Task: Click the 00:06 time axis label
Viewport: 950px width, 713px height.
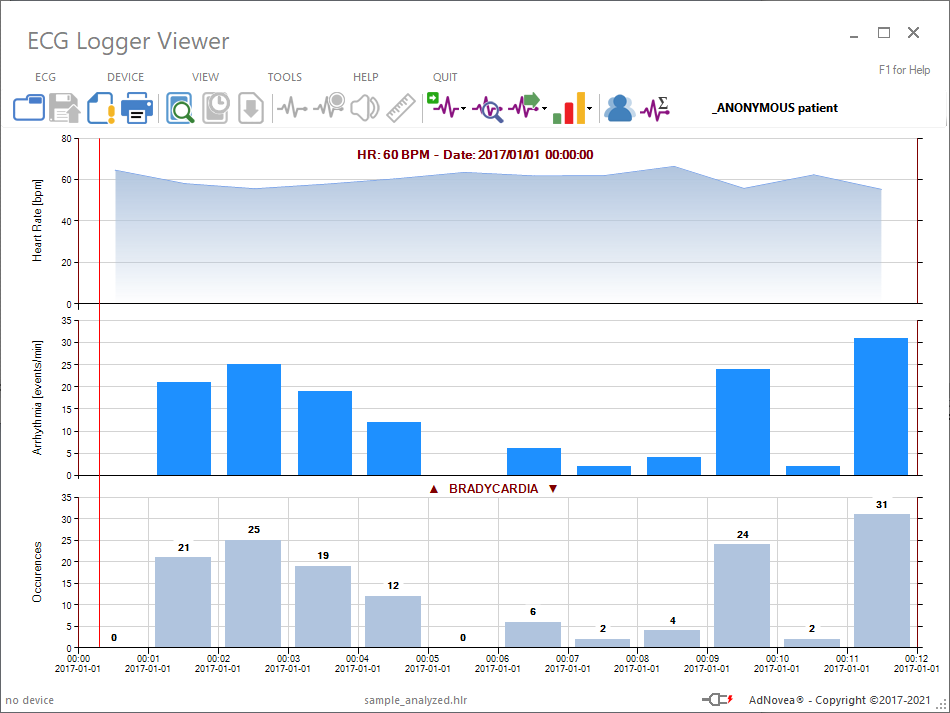Action: (497, 663)
